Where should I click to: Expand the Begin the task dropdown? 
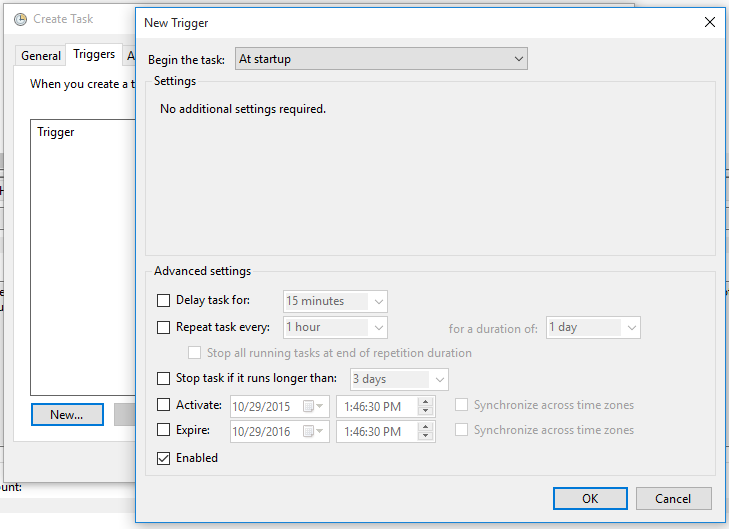click(381, 59)
